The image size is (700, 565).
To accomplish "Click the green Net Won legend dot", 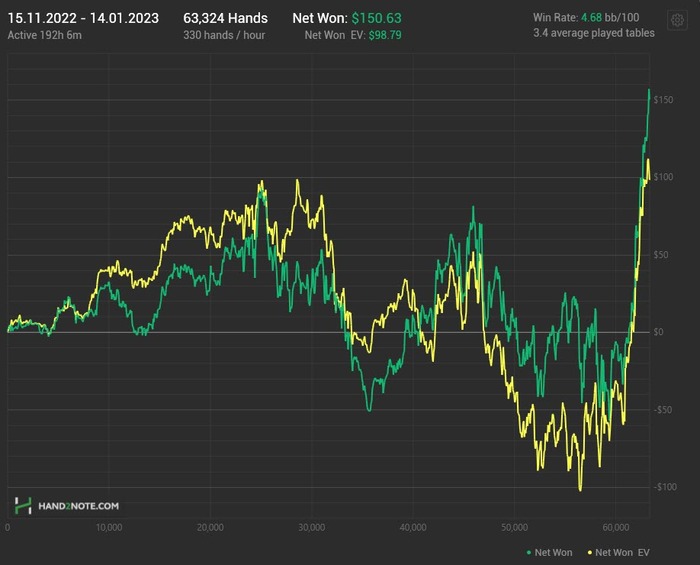I will [x=529, y=553].
